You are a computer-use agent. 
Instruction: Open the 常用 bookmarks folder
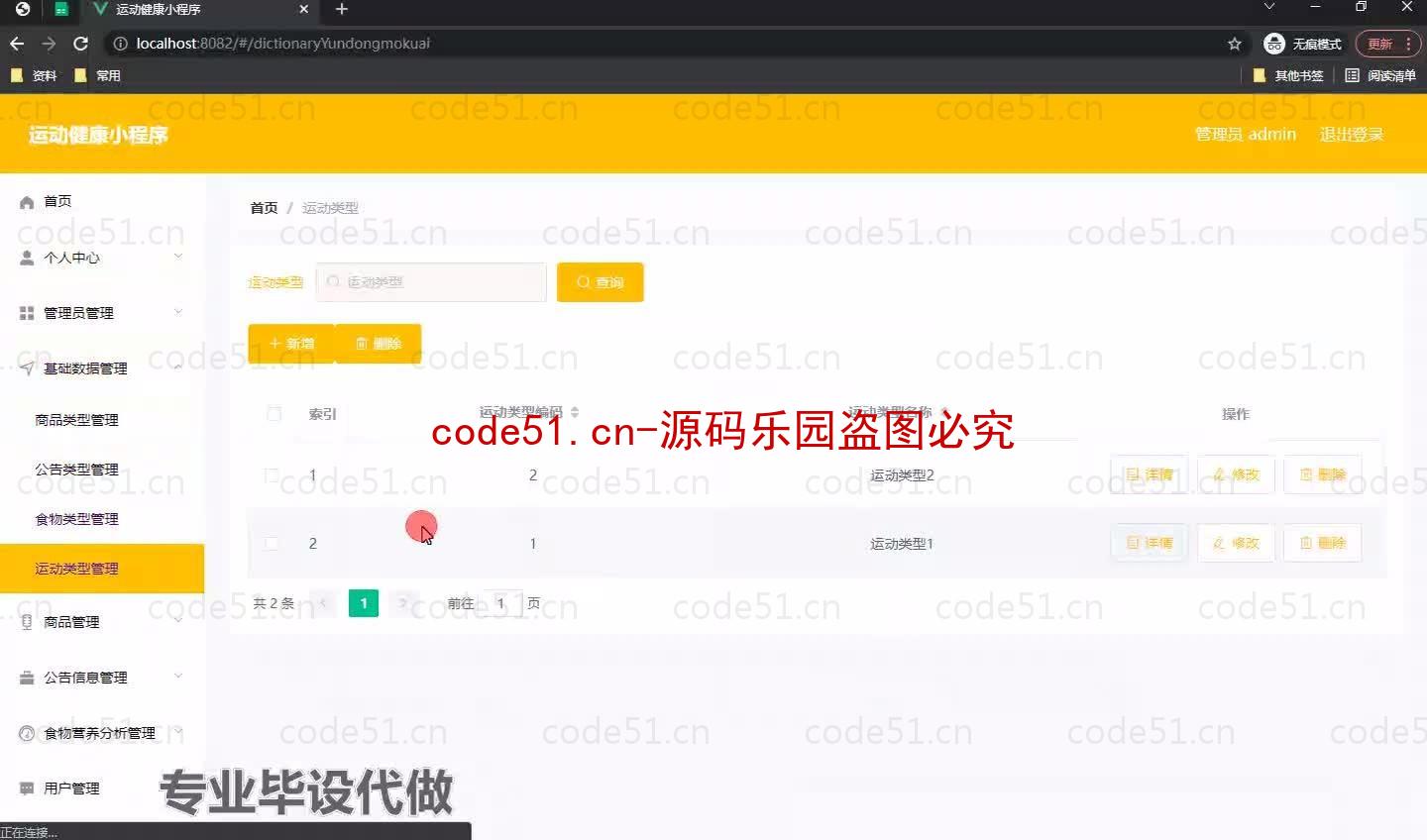[97, 75]
